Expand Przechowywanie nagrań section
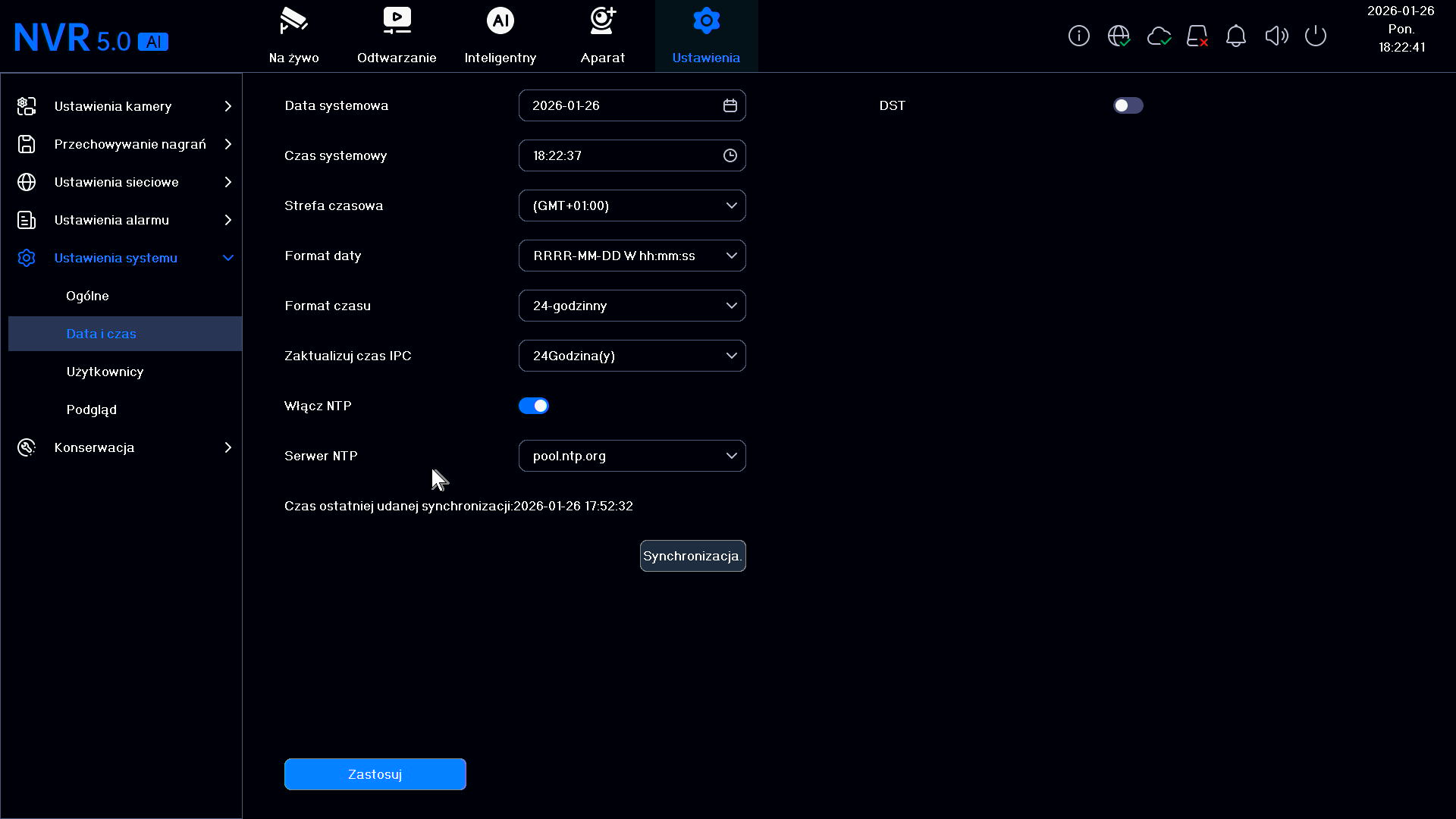The width and height of the screenshot is (1456, 819). pyautogui.click(x=125, y=144)
